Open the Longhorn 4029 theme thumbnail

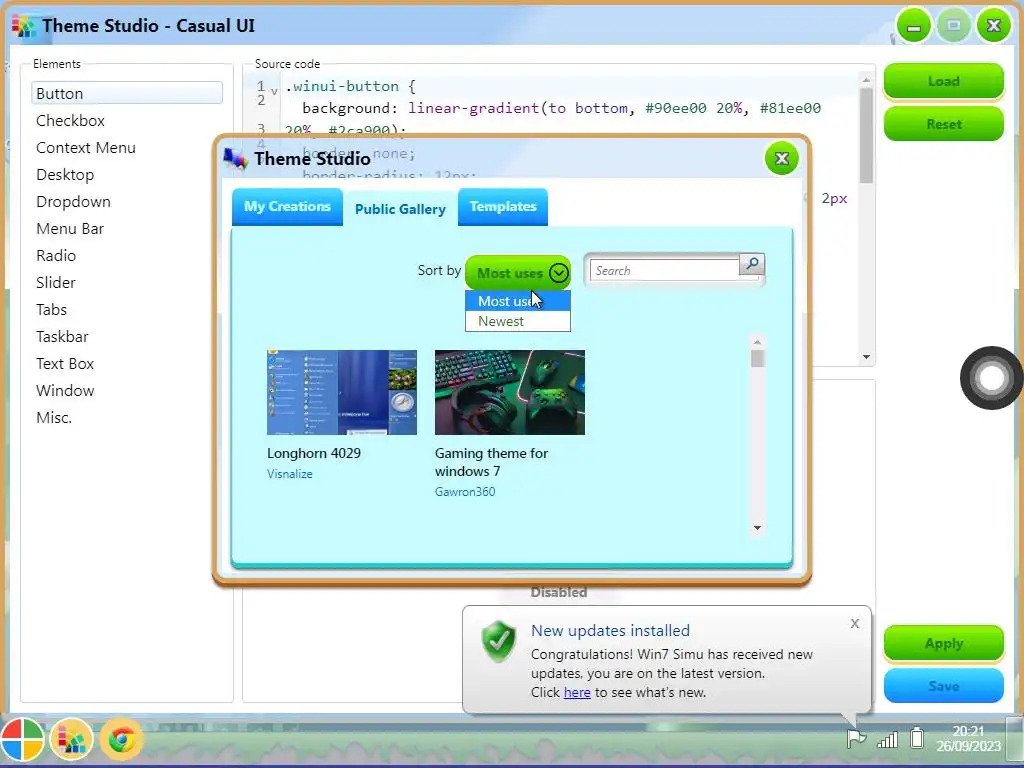[x=342, y=392]
